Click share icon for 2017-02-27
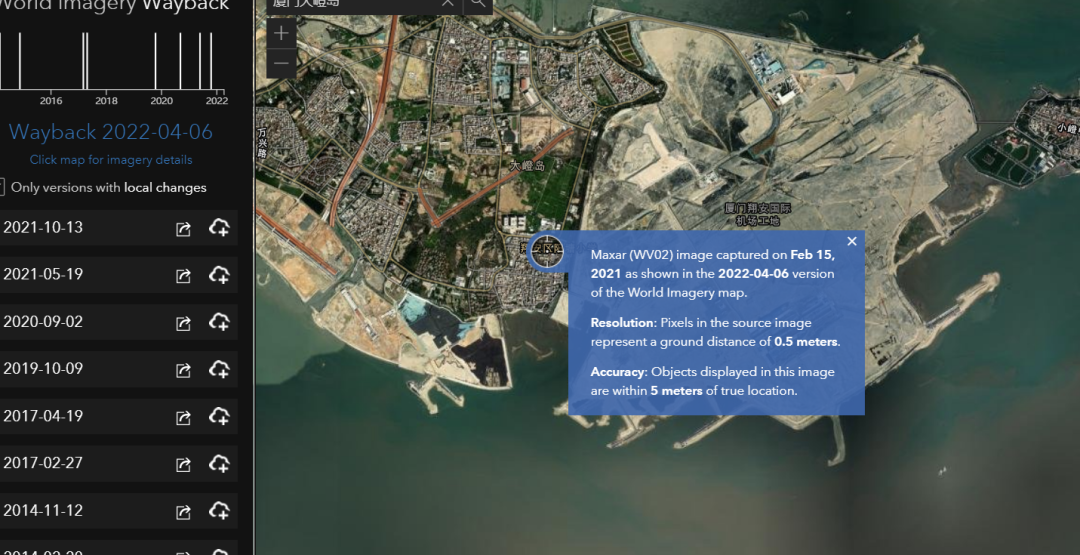Screen dimensions: 1080x555 [x=183, y=465]
